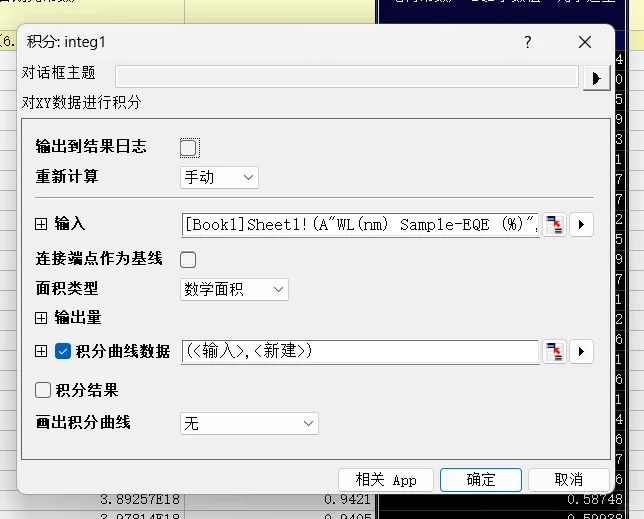Viewport: 644px width, 519px height.
Task: Open the area type 数学面积 dropdown
Action: (x=234, y=289)
